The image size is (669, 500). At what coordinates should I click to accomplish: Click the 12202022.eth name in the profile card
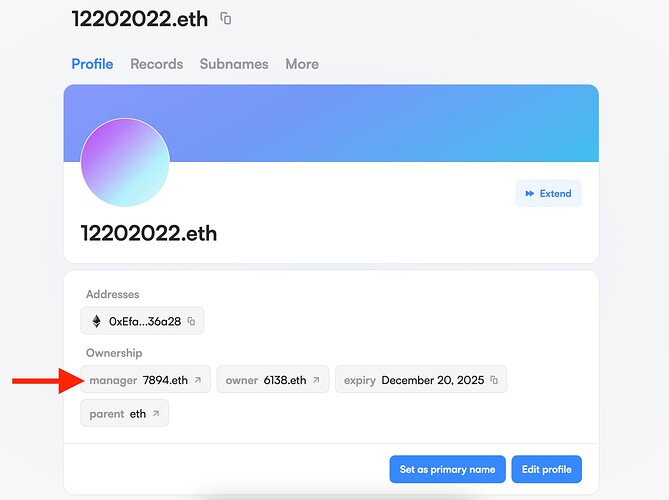pos(149,233)
